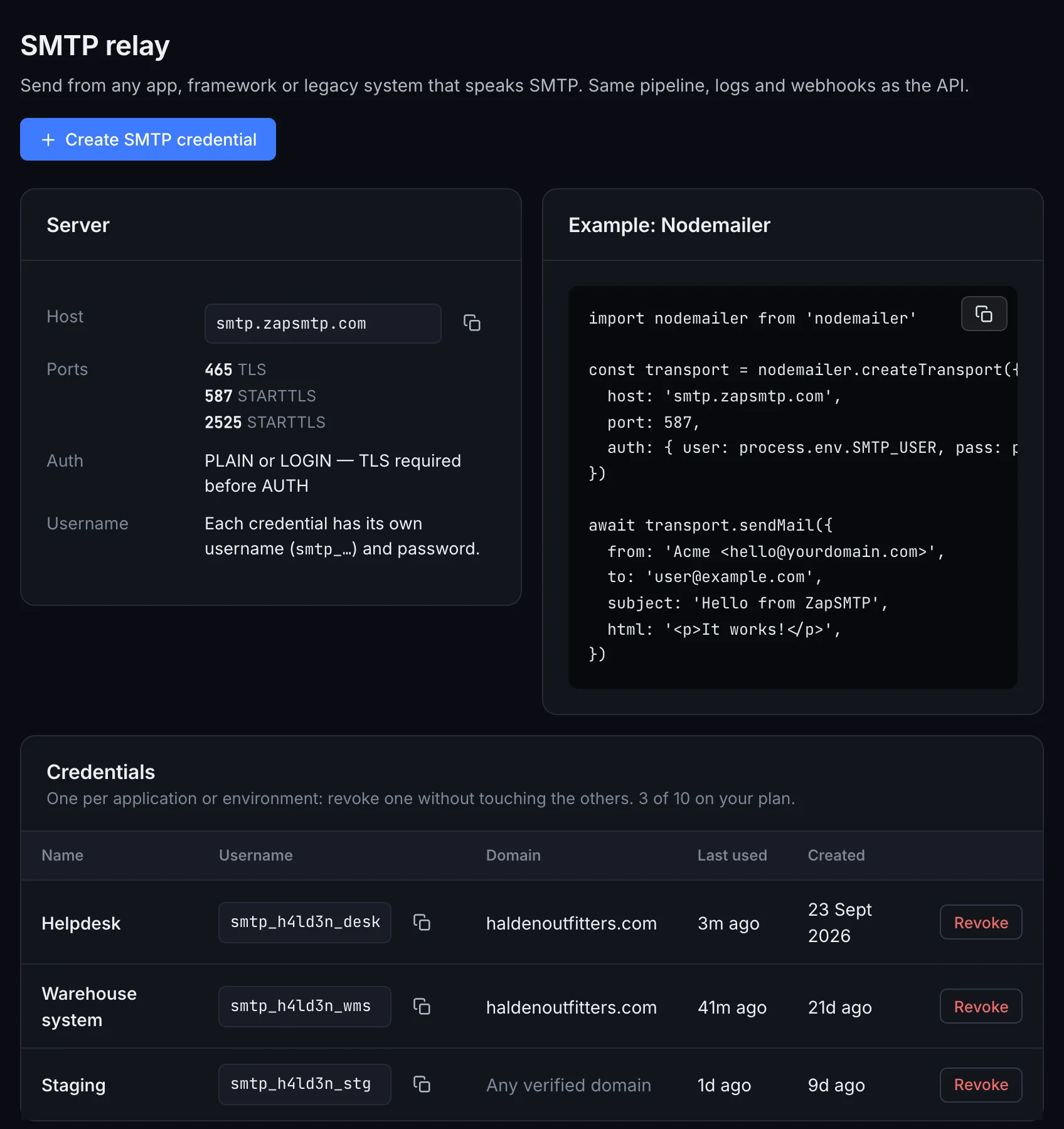
Task: Click the Created column header
Action: [x=836, y=855]
